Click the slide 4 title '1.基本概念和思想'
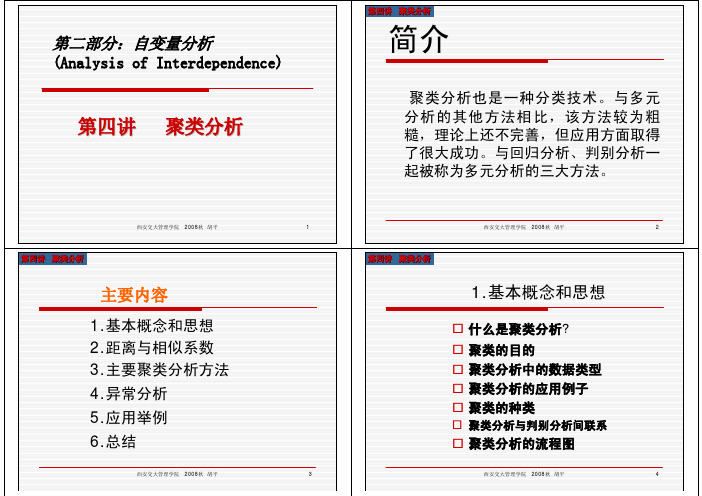This screenshot has height=496, width=702. [539, 292]
